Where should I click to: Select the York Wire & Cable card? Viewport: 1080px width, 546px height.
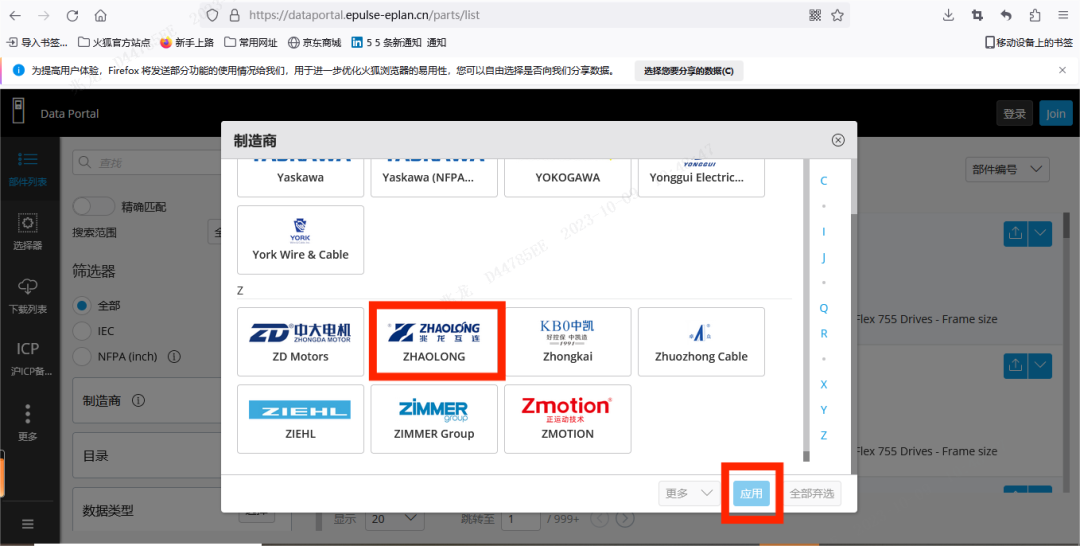pyautogui.click(x=300, y=240)
